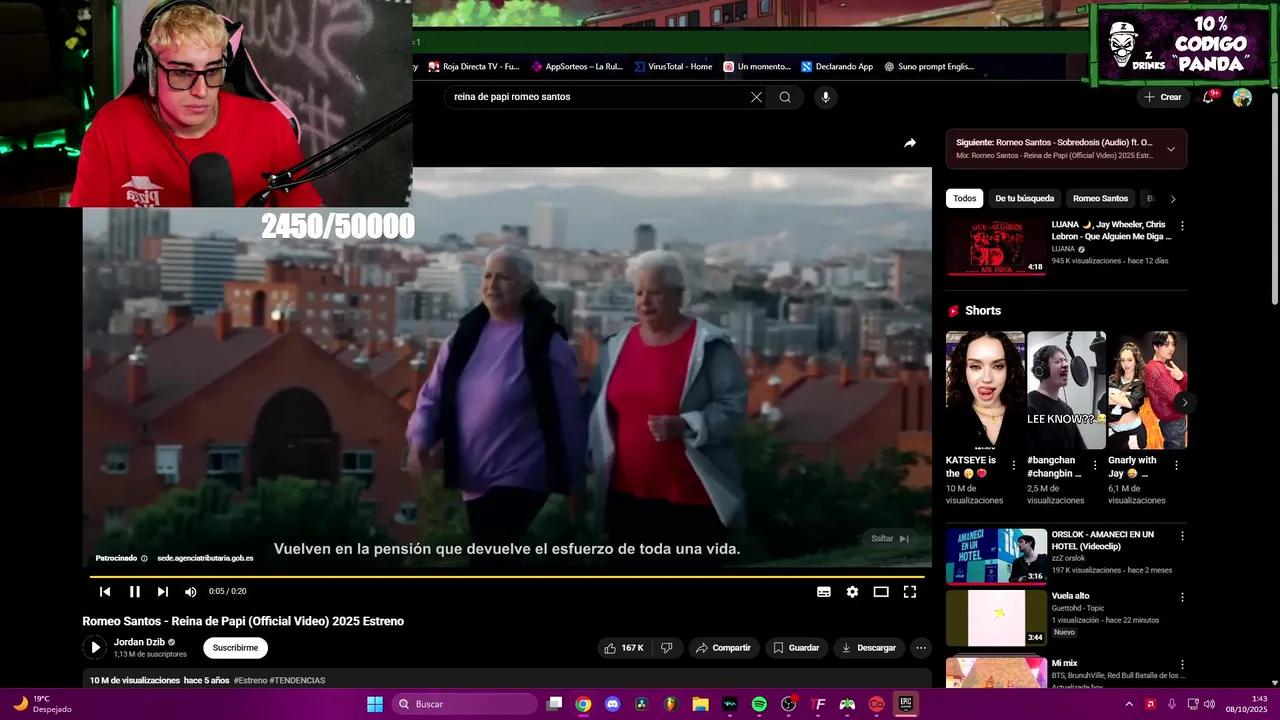Image resolution: width=1280 pixels, height=720 pixels.
Task: Open the Vuela alto video
Action: [x=996, y=618]
